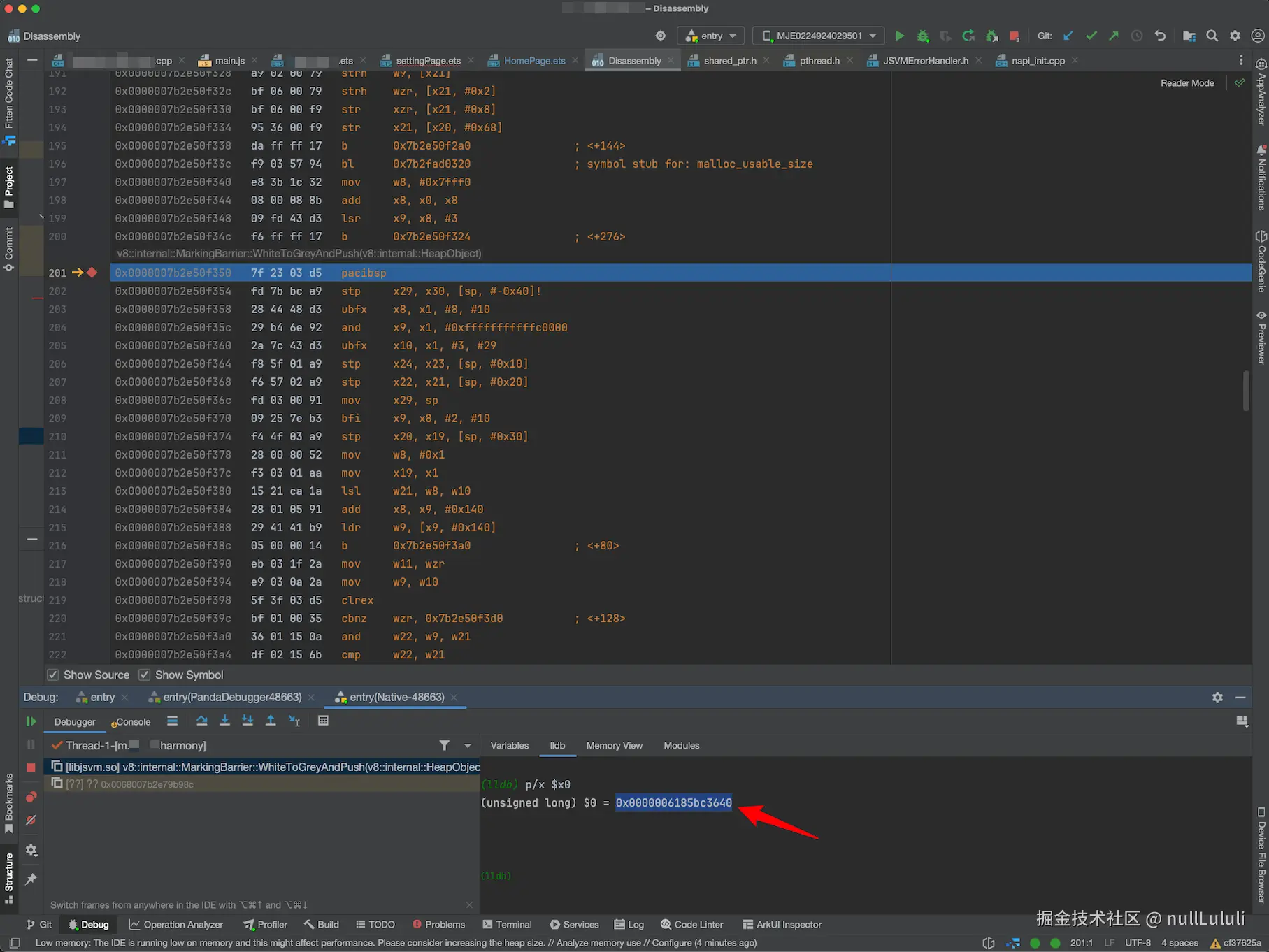Stop the running session with red square
The width and height of the screenshot is (1269, 952).
pyautogui.click(x=1014, y=36)
